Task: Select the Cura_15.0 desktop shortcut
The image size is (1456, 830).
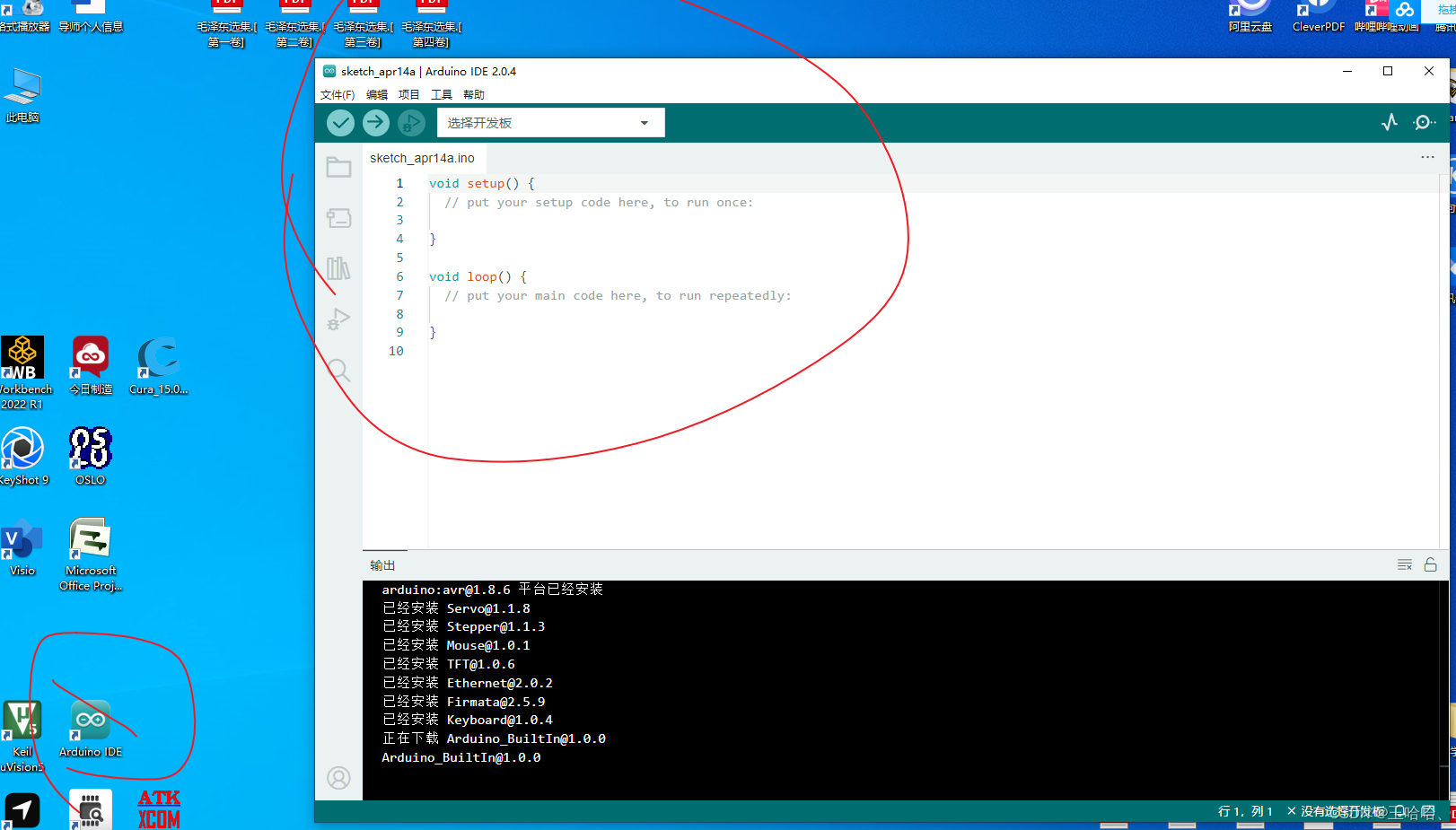Action: click(158, 366)
